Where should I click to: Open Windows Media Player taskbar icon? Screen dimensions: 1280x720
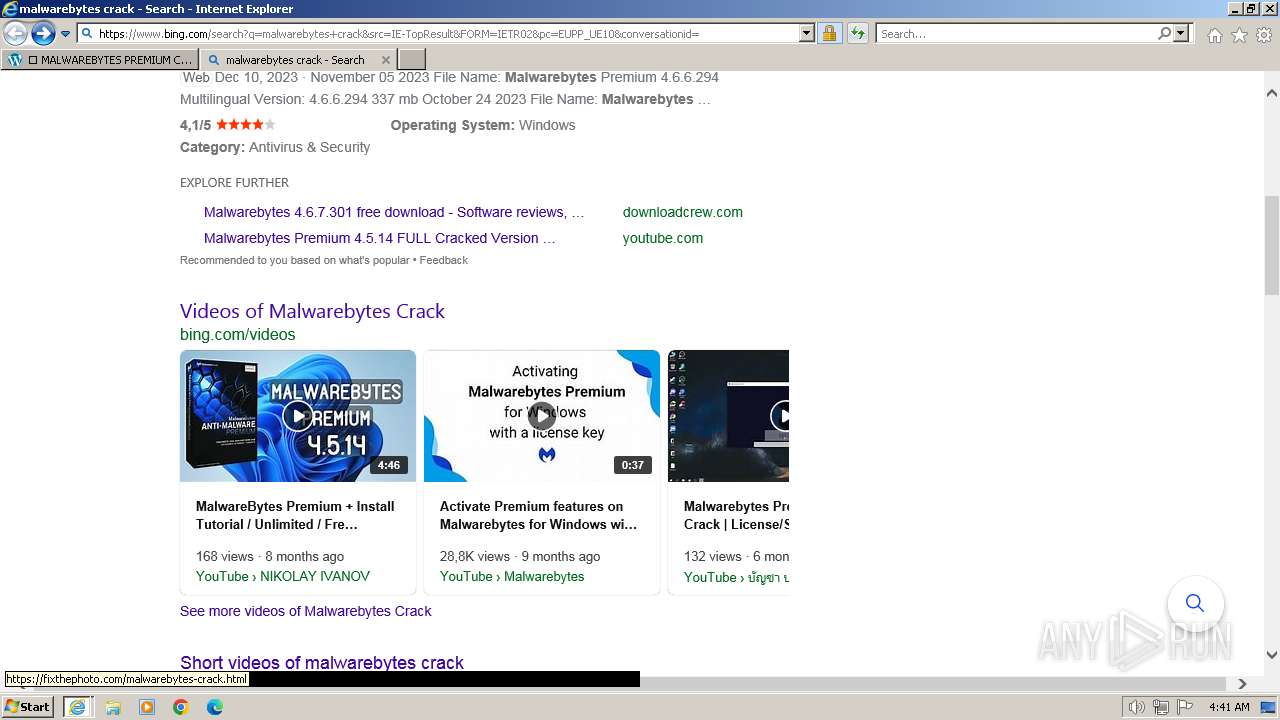[147, 707]
